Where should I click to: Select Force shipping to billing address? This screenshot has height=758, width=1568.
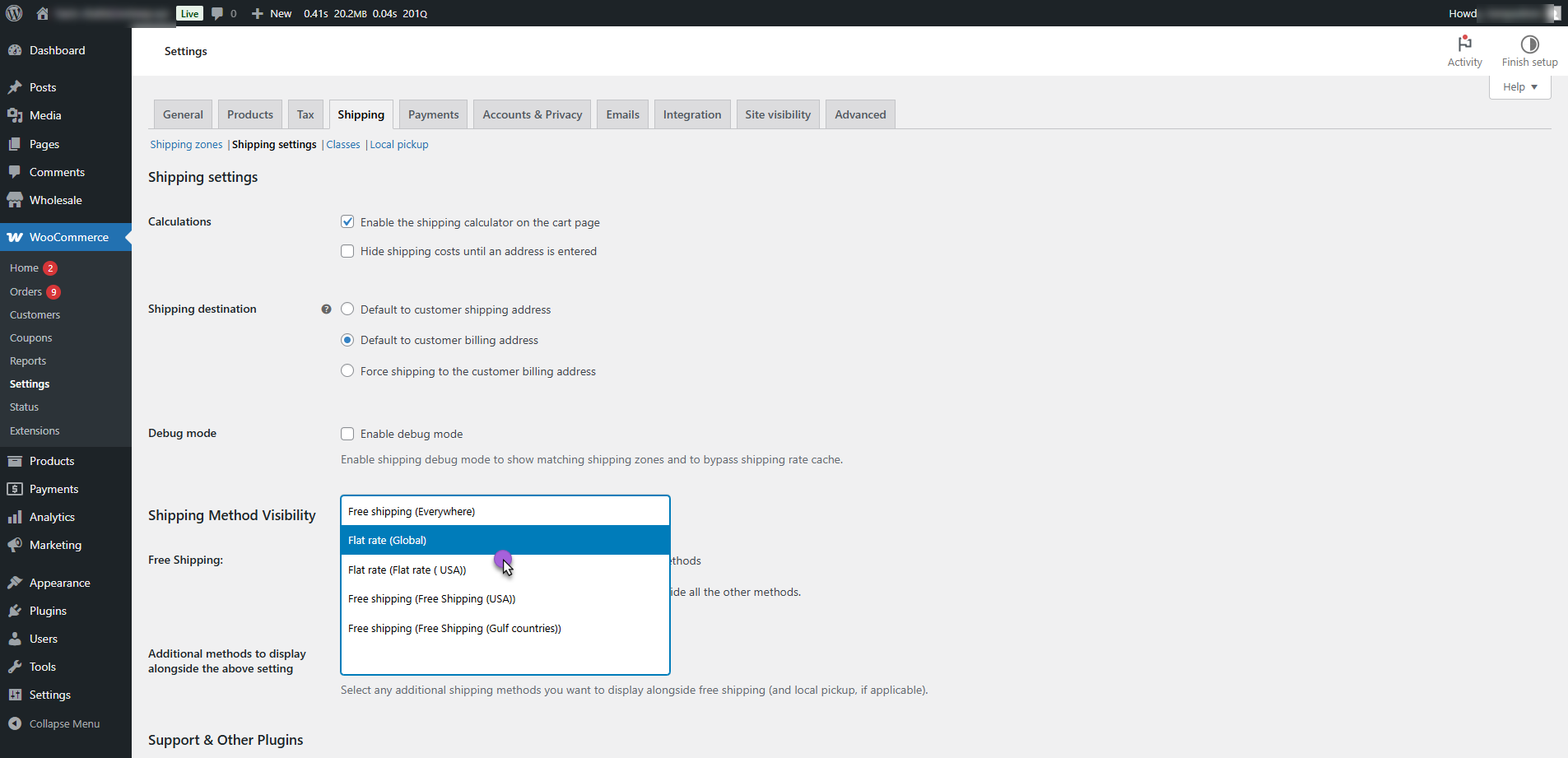point(347,370)
